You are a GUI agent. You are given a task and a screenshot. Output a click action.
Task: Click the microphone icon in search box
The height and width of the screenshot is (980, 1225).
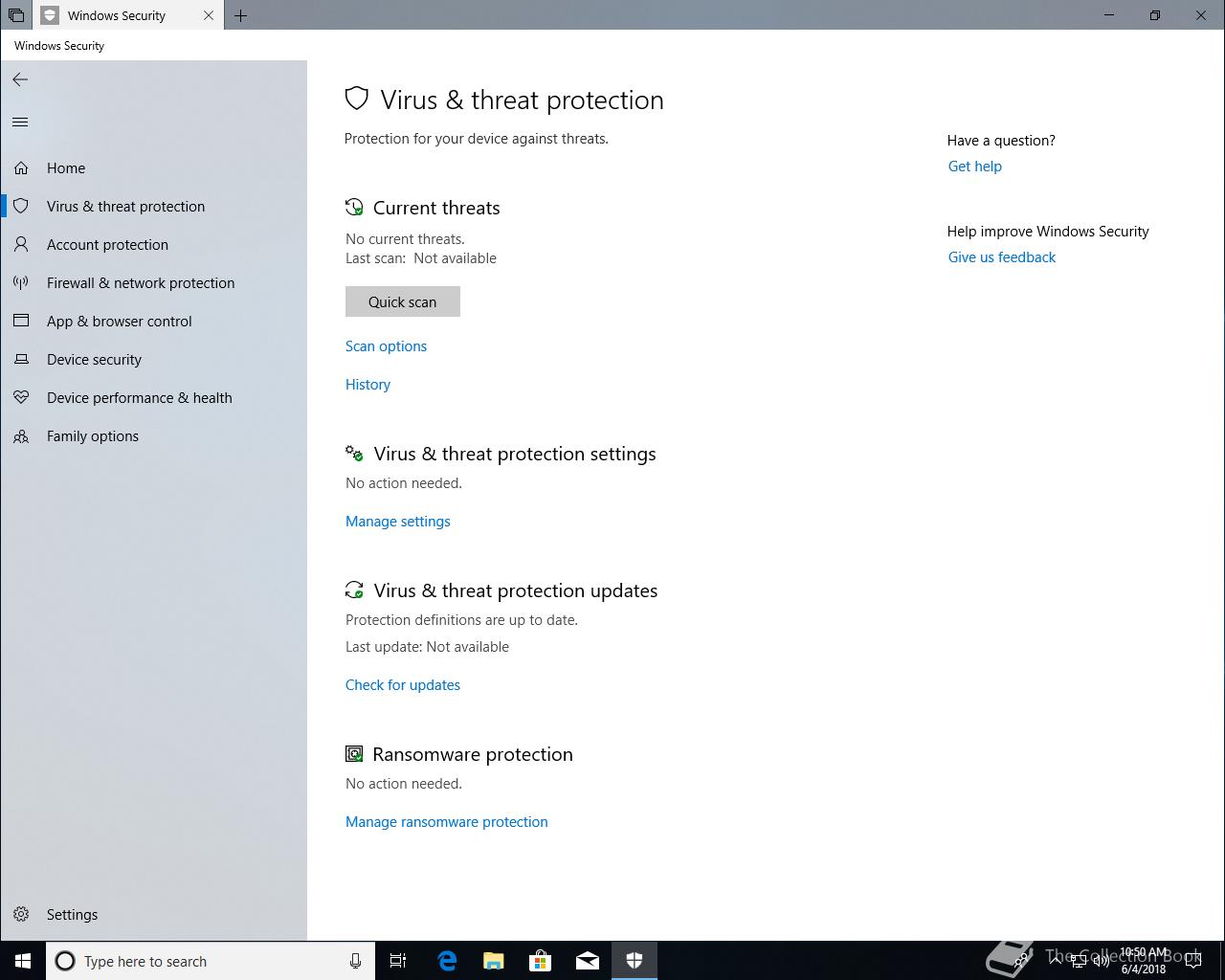point(355,961)
